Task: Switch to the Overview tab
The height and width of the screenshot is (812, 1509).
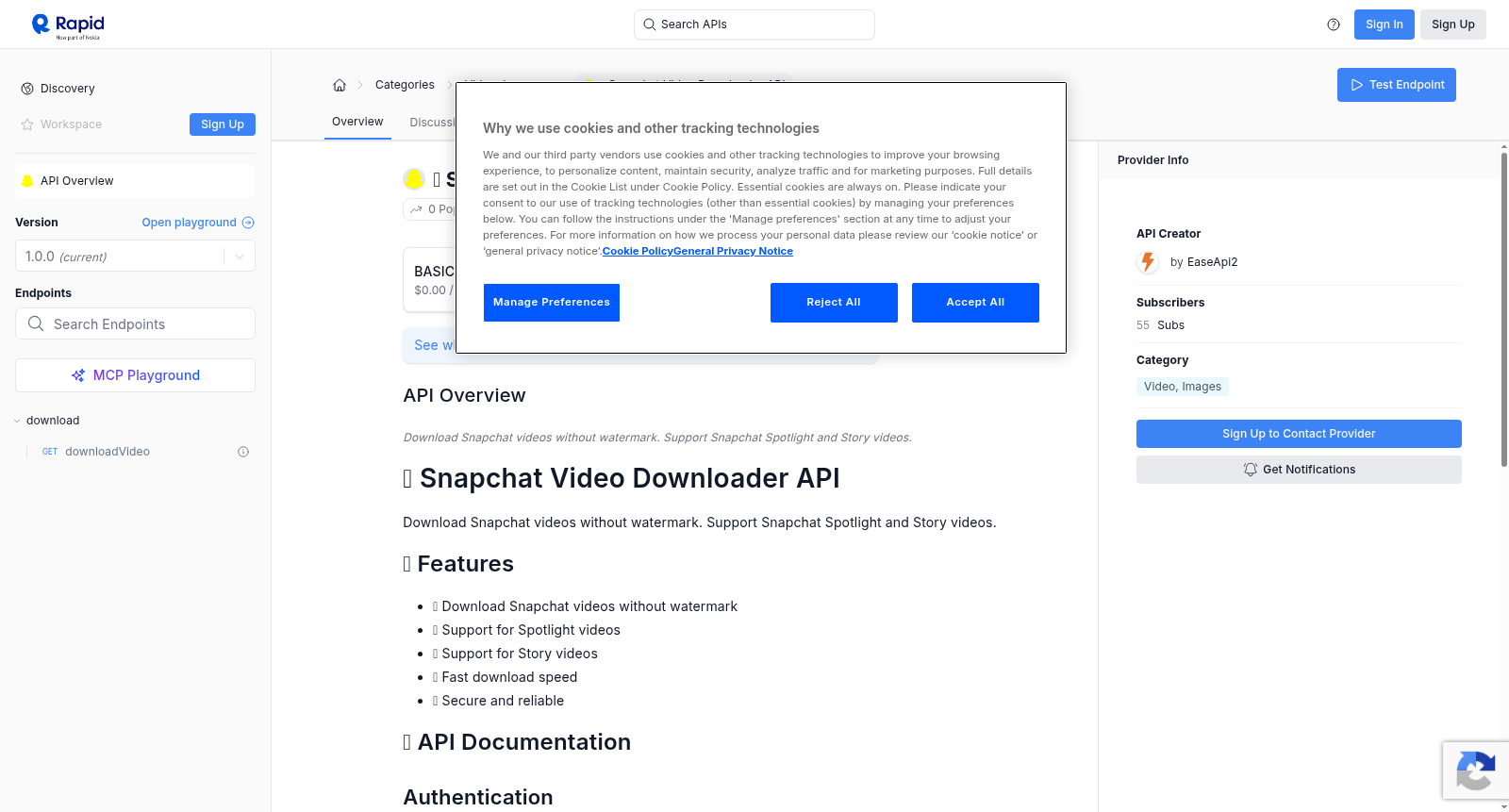Action: tap(357, 122)
